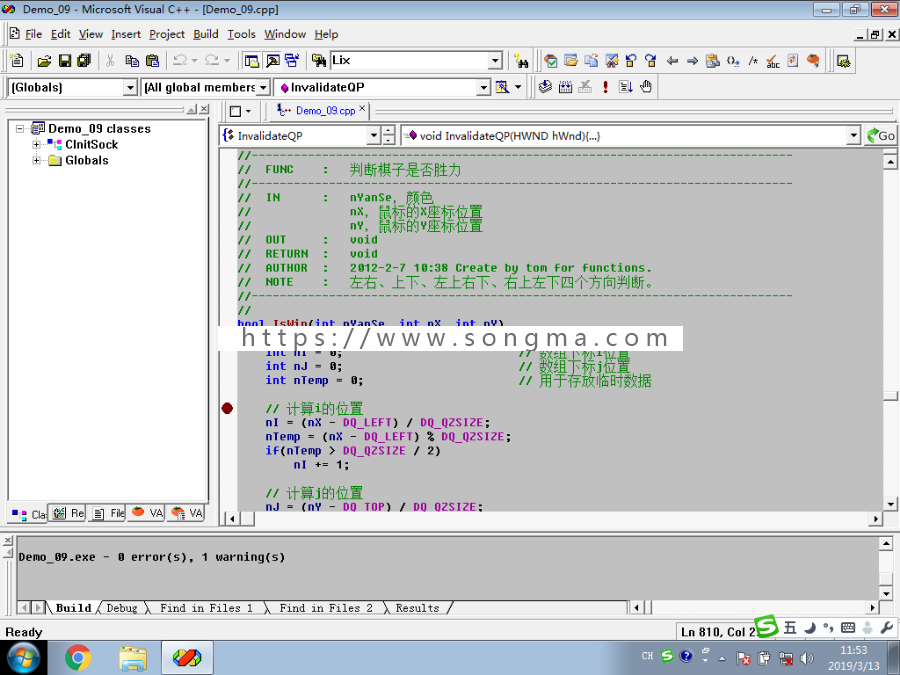Image resolution: width=900 pixels, height=675 pixels.
Task: Click the Go debug icon
Action: [x=626, y=87]
